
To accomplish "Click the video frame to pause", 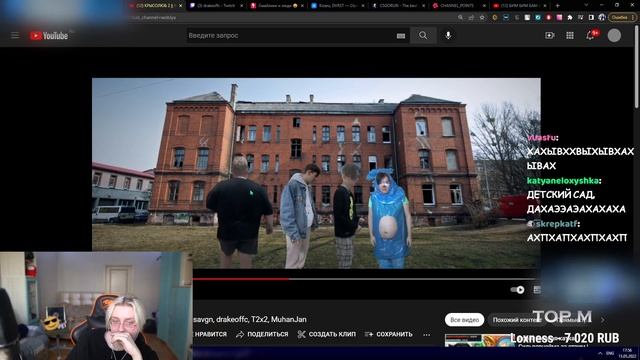I will tap(316, 173).
